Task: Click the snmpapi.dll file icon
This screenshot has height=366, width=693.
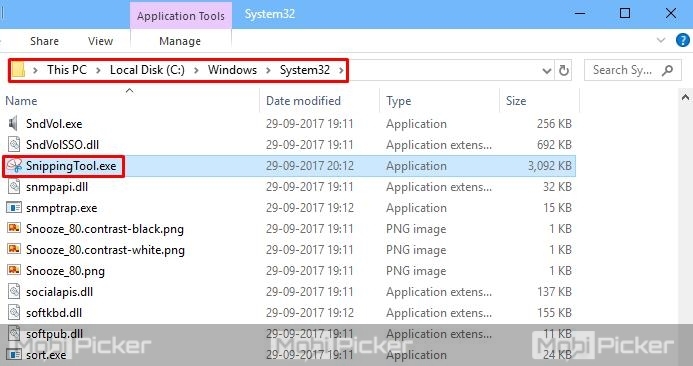Action: tap(14, 186)
